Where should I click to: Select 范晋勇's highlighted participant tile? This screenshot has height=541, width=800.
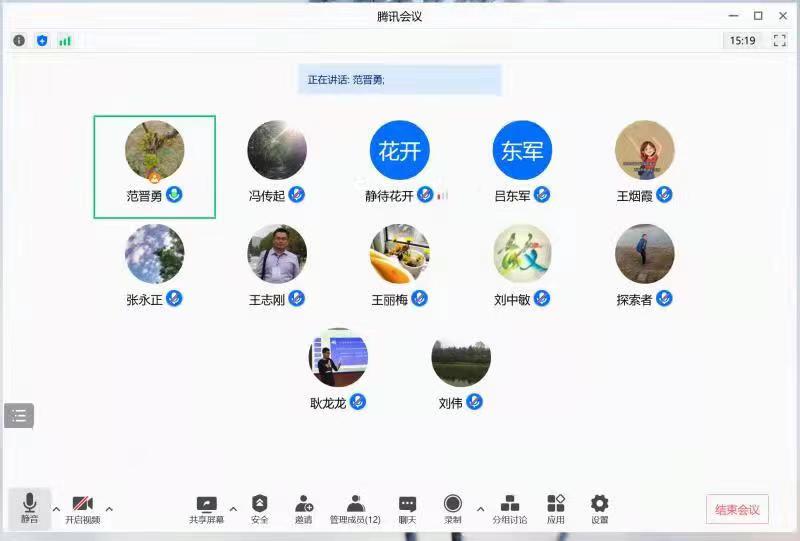point(155,166)
